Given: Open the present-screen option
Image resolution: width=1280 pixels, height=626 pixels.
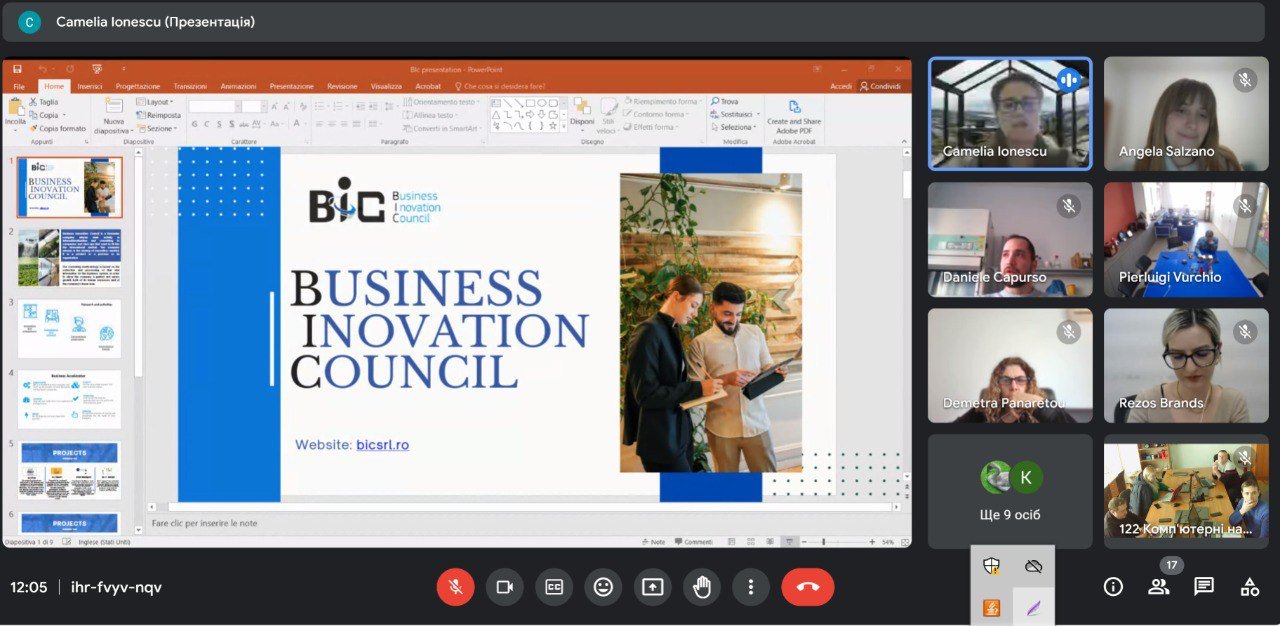Looking at the screenshot, I should coord(652,587).
